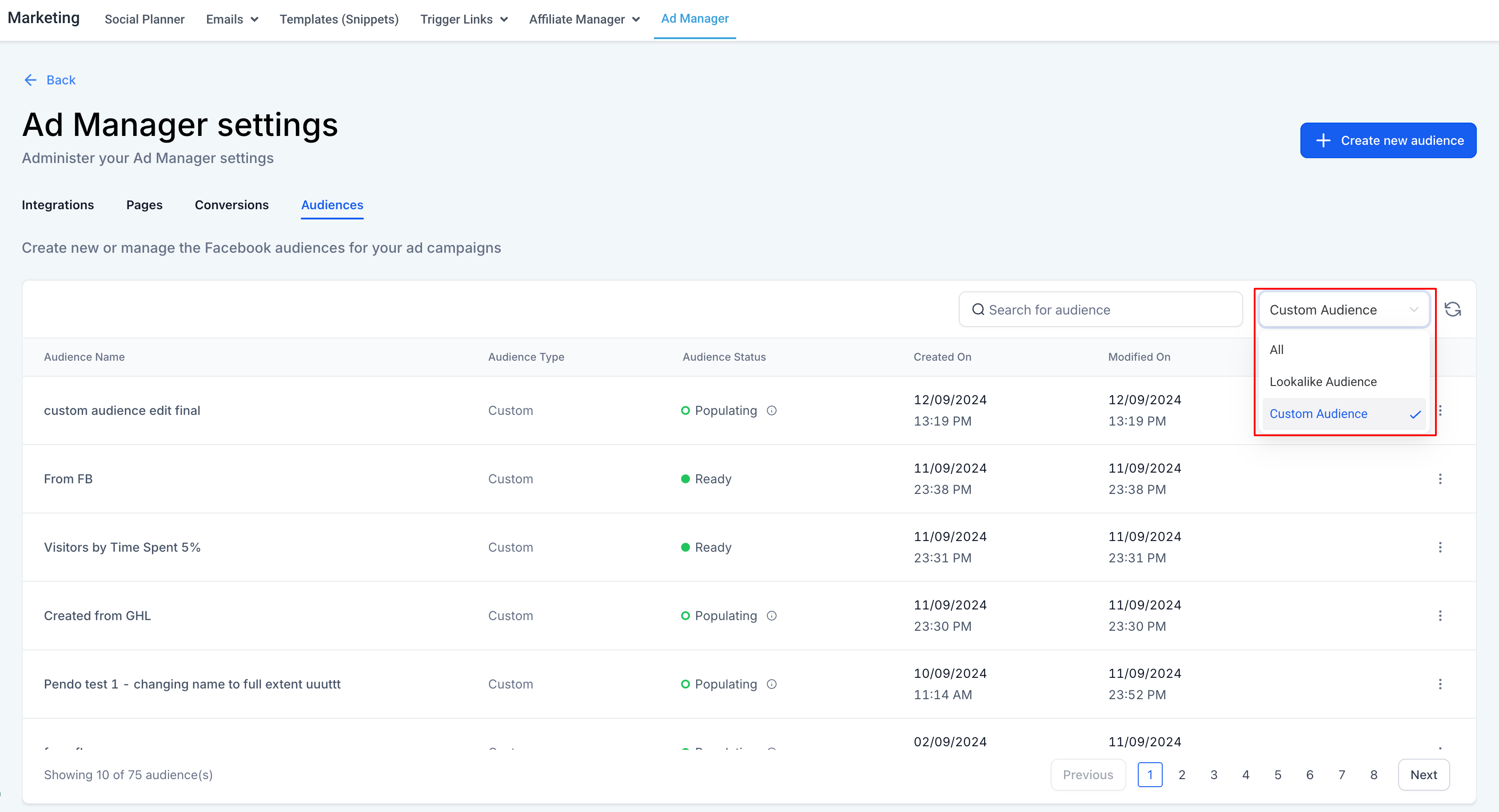This screenshot has width=1499, height=812.
Task: Click the refresh audiences icon
Action: click(x=1452, y=310)
